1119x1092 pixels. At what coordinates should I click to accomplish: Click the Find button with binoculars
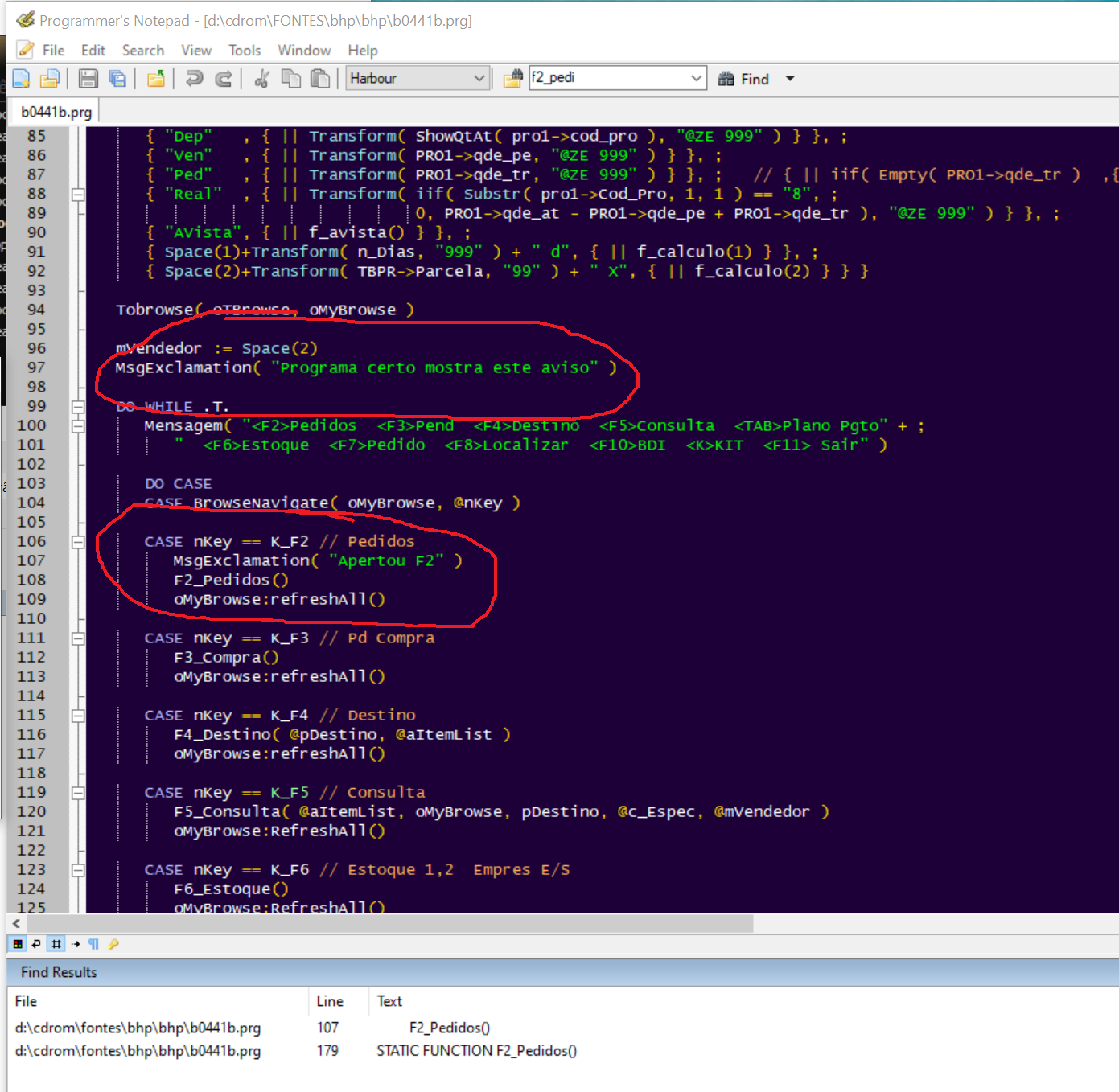(744, 79)
